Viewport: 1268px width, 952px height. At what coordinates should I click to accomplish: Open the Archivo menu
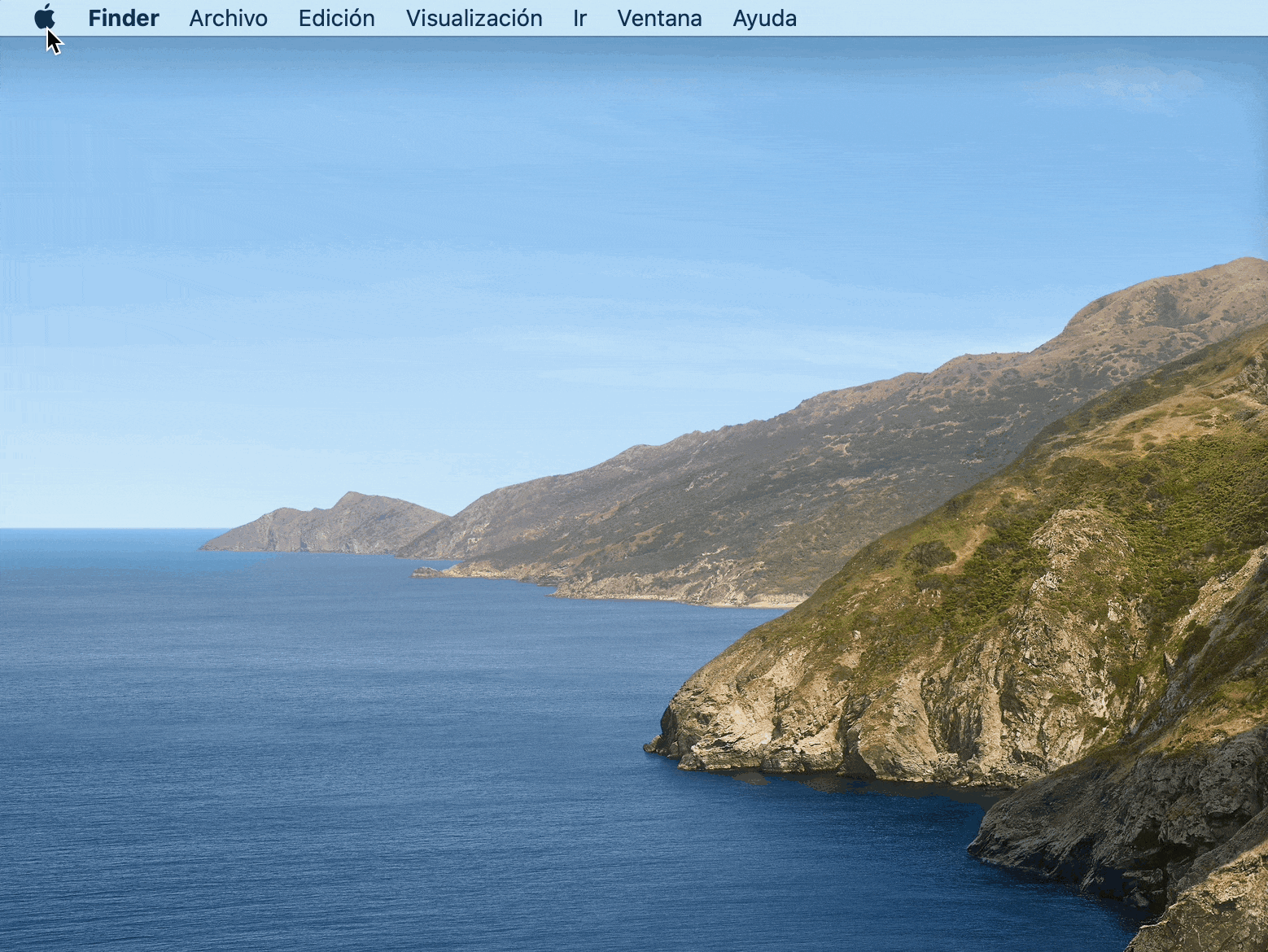pyautogui.click(x=229, y=18)
